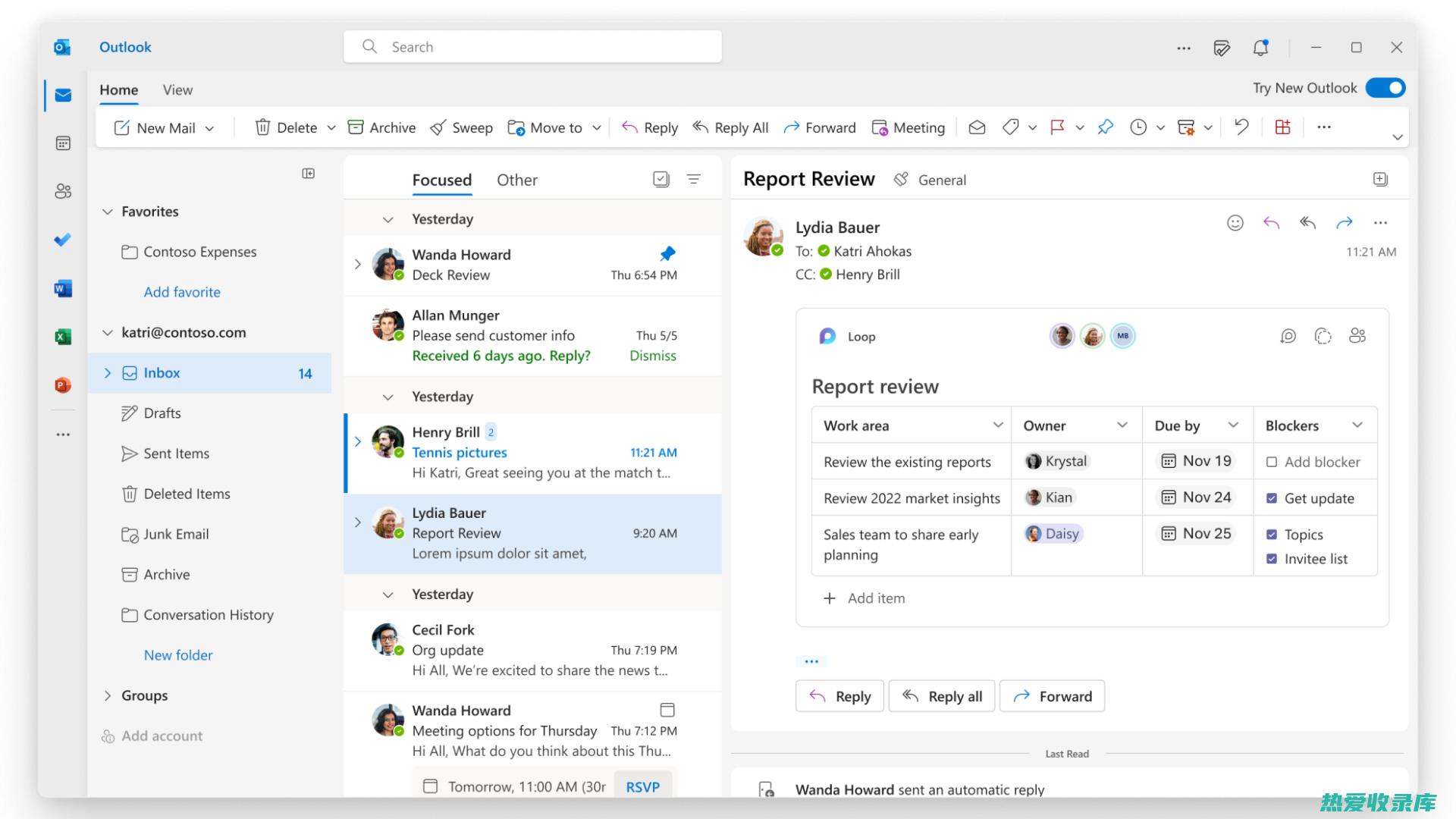Click Reply all button below the message
Viewport: 1456px width, 819px height.
[941, 696]
